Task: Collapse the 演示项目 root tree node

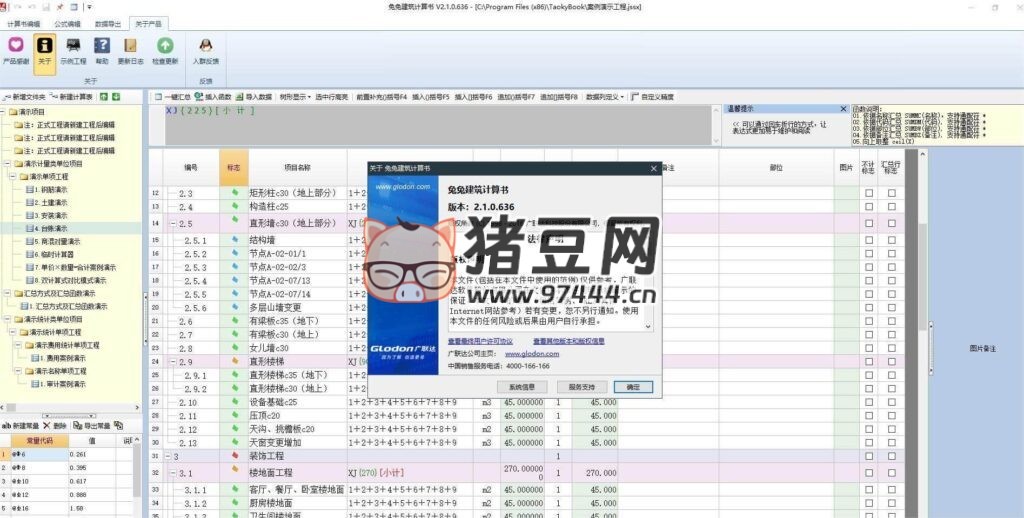Action: (x=4, y=112)
